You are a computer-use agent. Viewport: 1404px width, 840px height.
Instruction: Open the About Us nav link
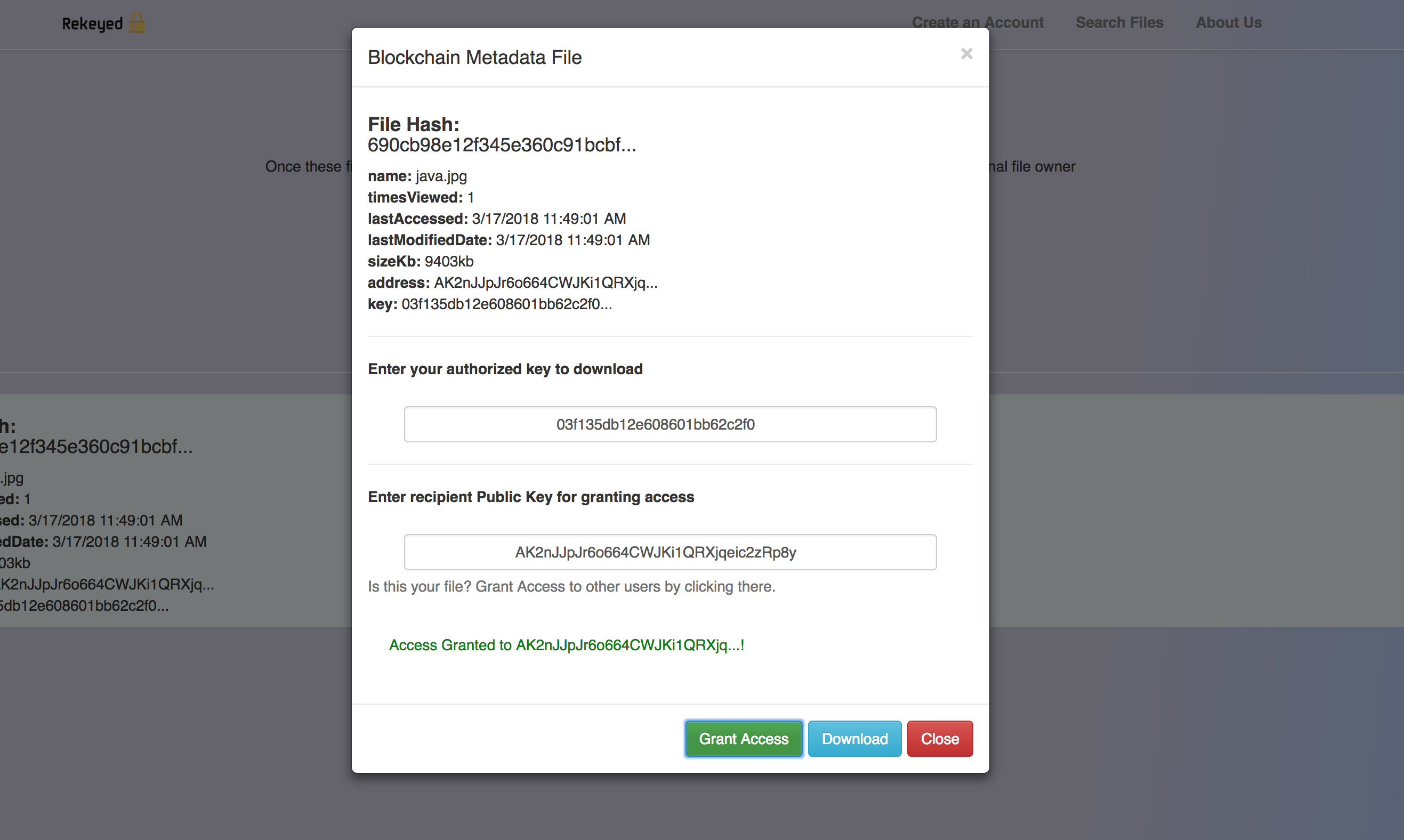1228,22
